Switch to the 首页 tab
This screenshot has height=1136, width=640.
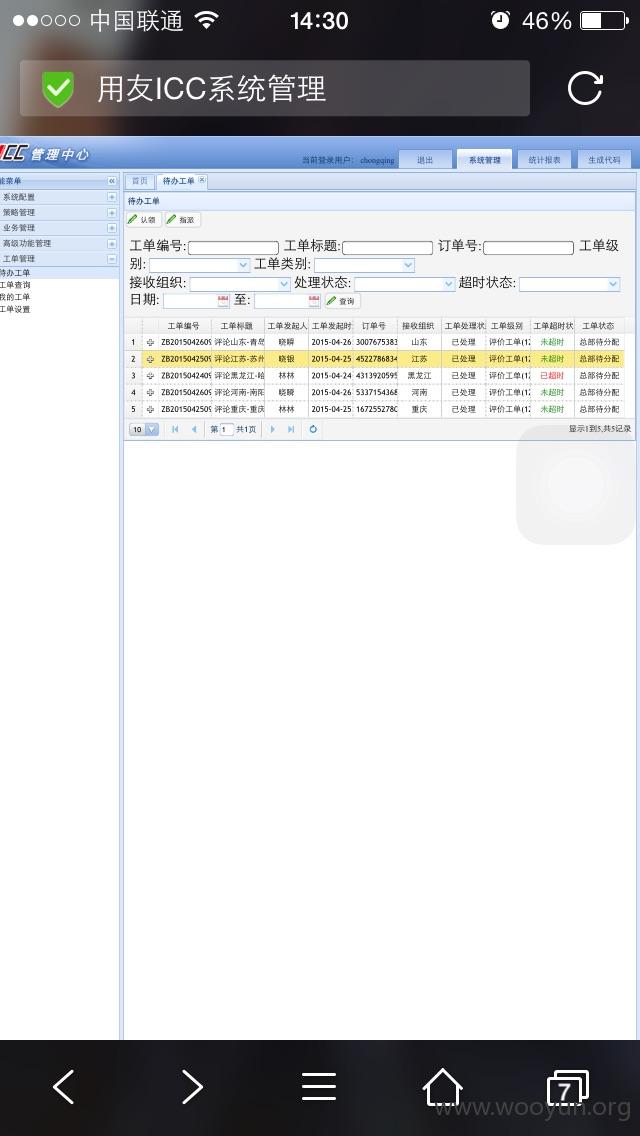point(139,181)
